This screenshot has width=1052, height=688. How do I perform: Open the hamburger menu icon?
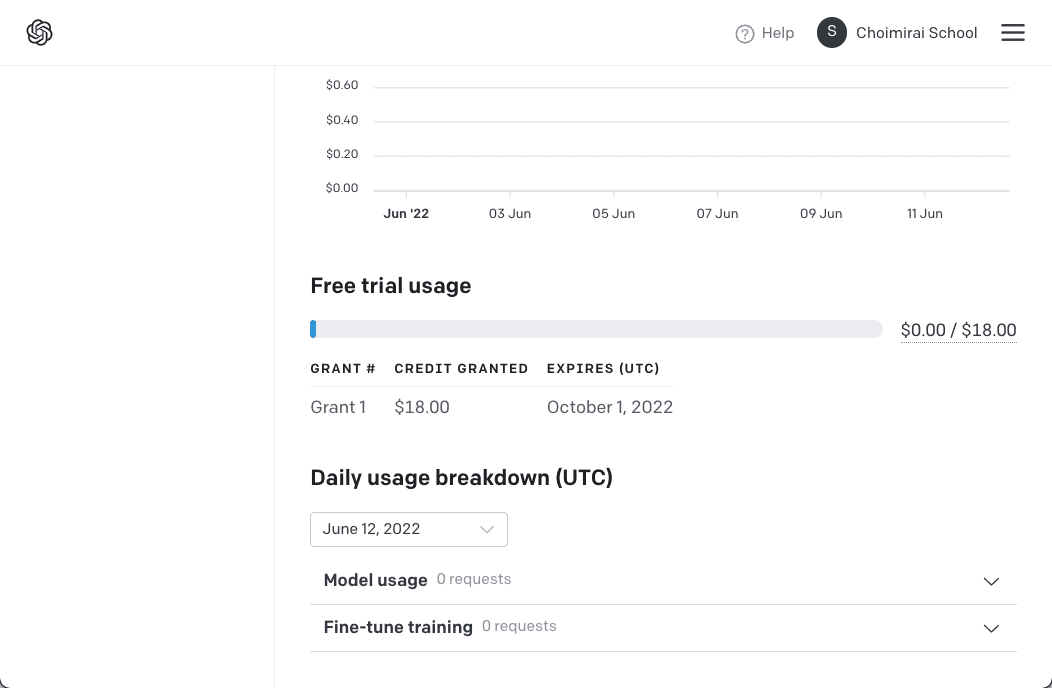(x=1013, y=33)
